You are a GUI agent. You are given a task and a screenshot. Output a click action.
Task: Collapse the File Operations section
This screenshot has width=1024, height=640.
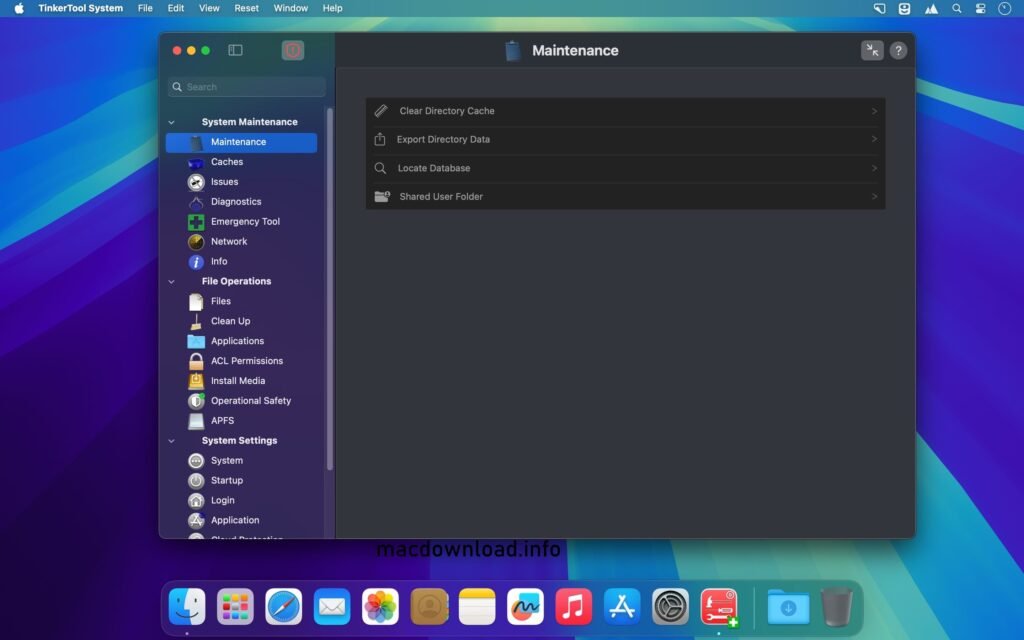coord(172,281)
